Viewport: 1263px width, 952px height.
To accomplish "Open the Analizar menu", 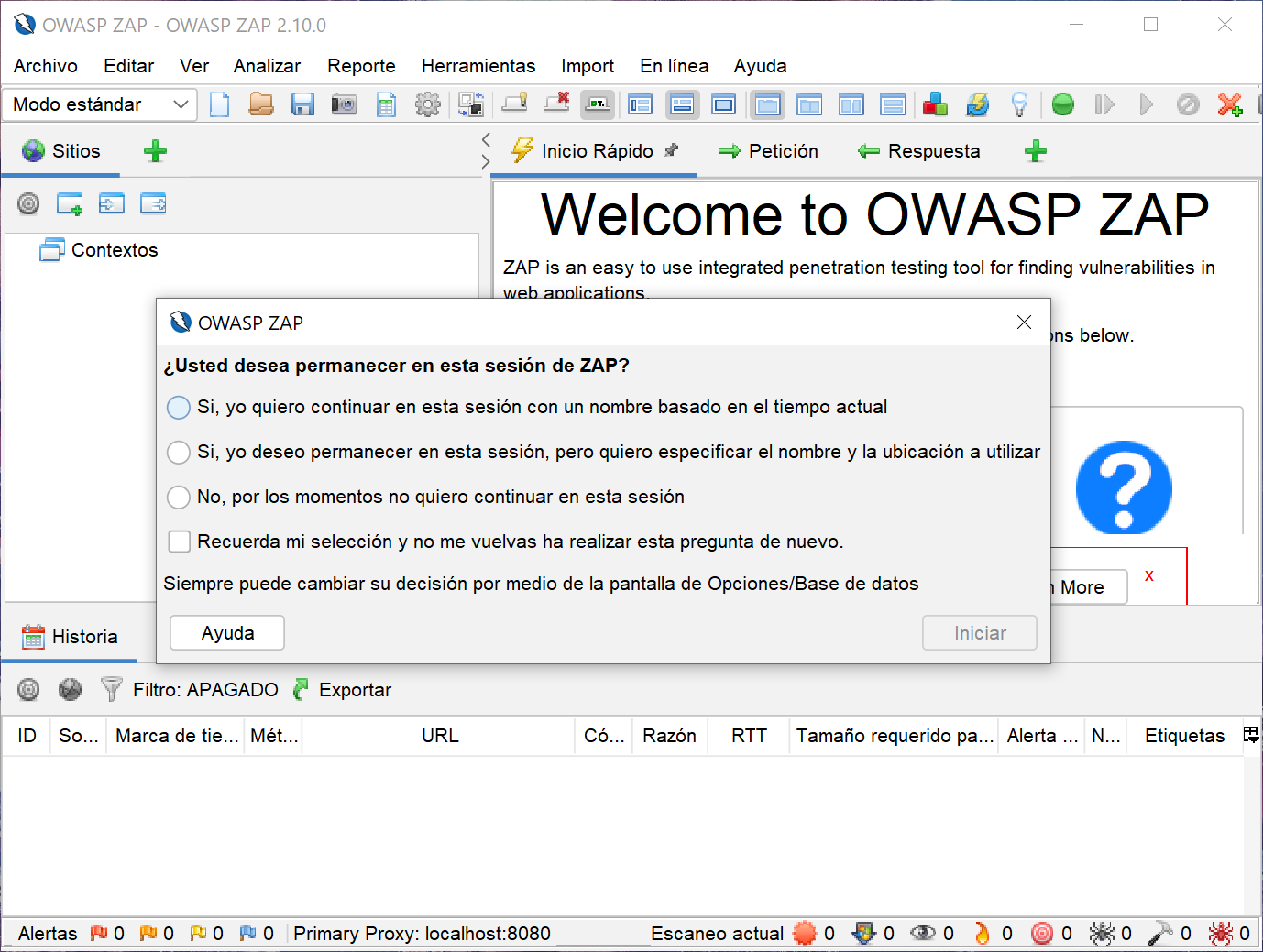I will (x=267, y=66).
